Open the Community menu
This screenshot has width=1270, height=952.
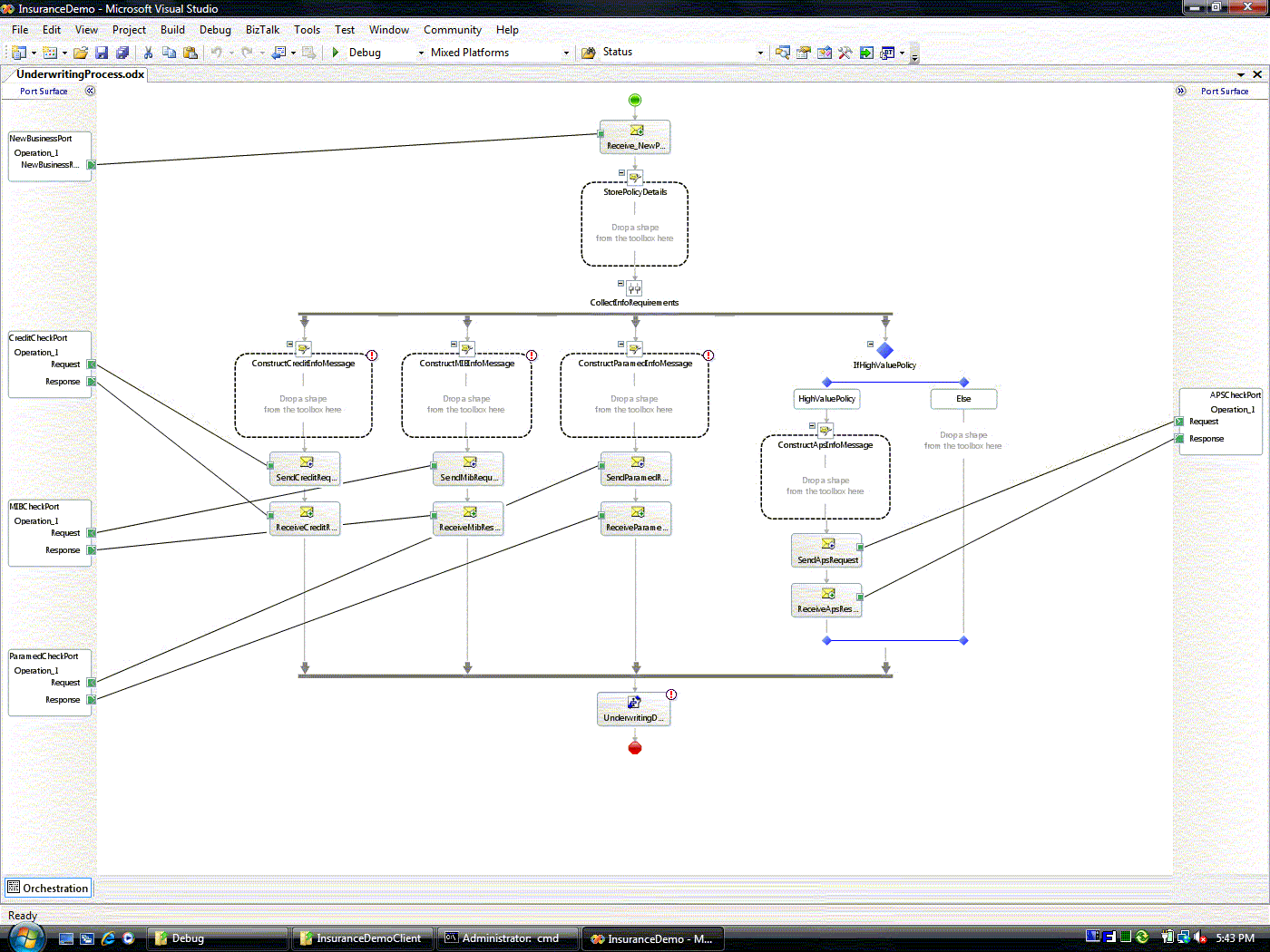click(453, 30)
